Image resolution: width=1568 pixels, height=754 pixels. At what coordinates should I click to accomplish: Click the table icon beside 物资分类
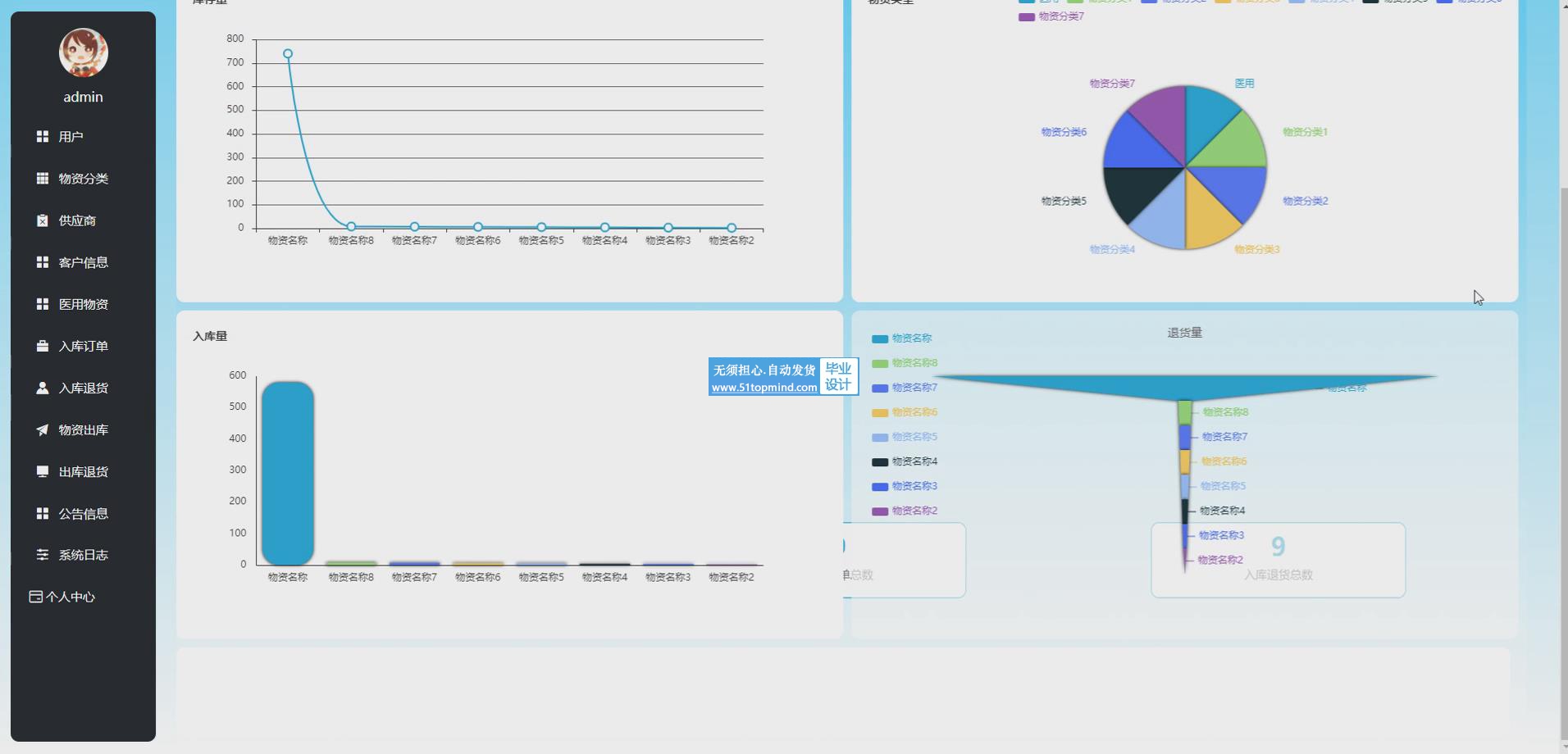43,179
